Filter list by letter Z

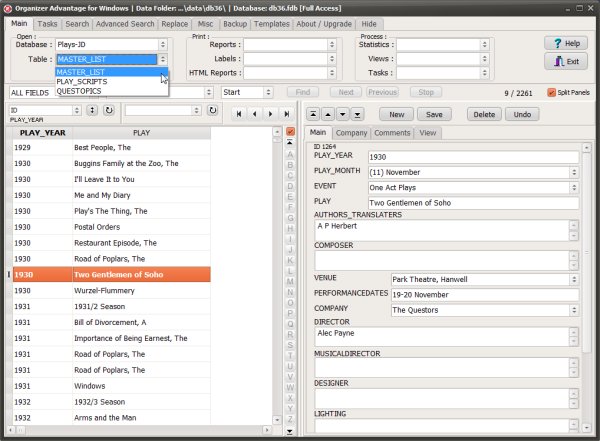(290, 419)
